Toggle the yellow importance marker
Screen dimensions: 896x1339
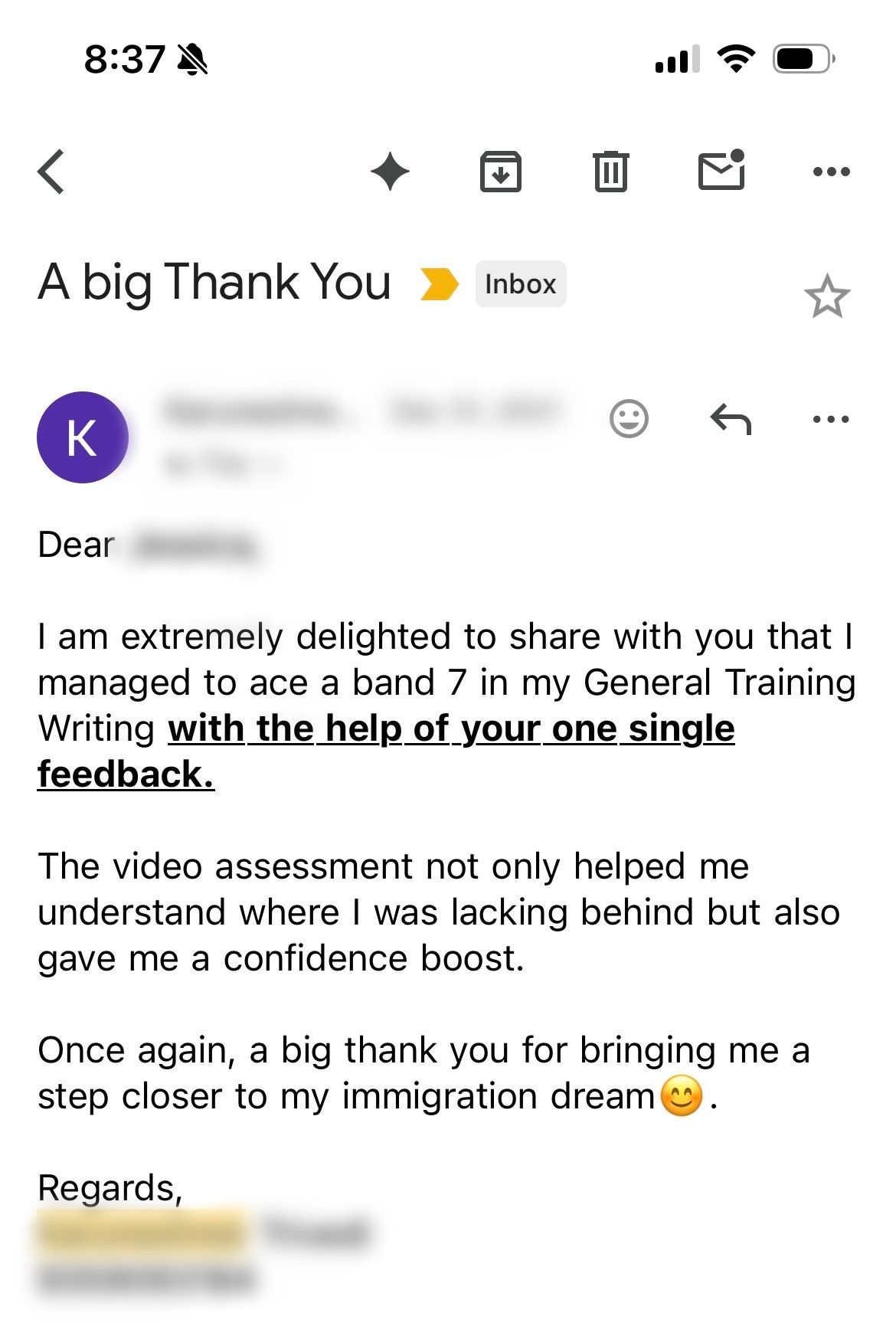pos(440,284)
